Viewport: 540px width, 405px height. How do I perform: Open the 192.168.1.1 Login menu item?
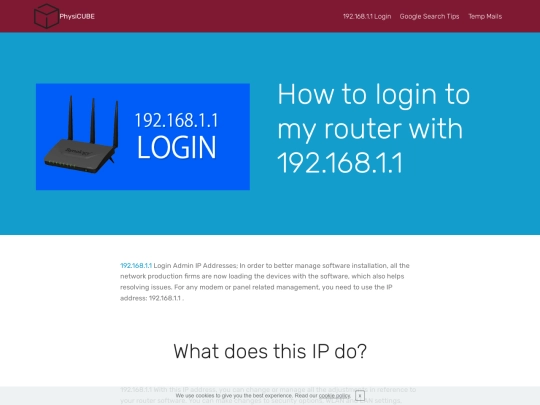click(367, 17)
